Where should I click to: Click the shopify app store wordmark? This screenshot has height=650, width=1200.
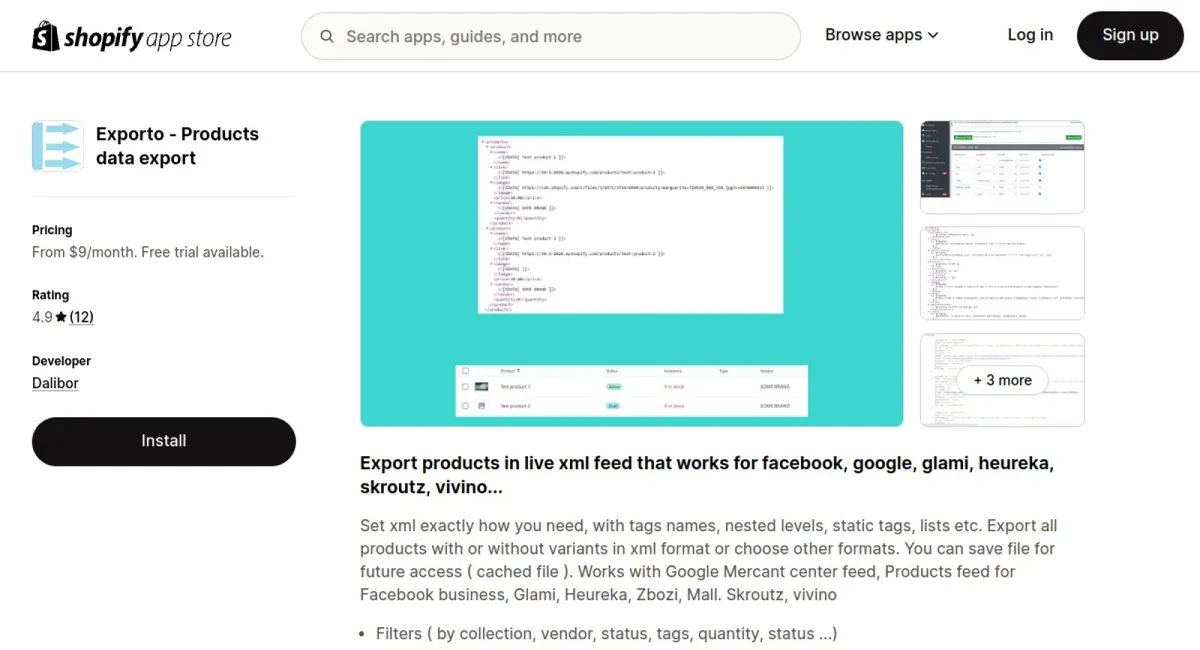(x=147, y=38)
